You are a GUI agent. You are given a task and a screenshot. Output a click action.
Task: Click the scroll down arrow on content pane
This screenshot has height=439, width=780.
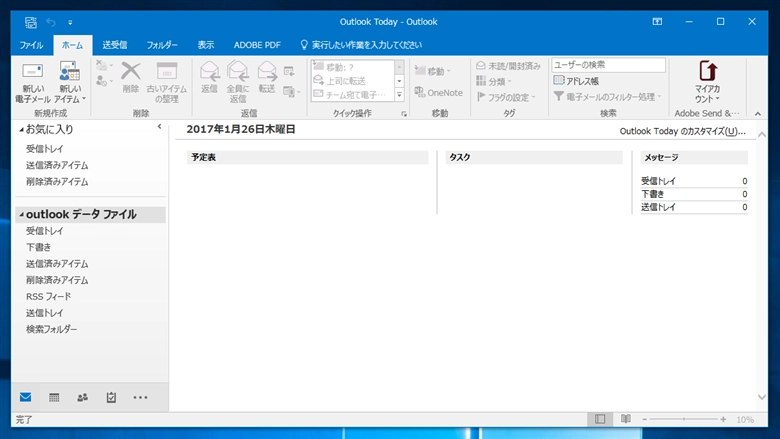tap(762, 397)
